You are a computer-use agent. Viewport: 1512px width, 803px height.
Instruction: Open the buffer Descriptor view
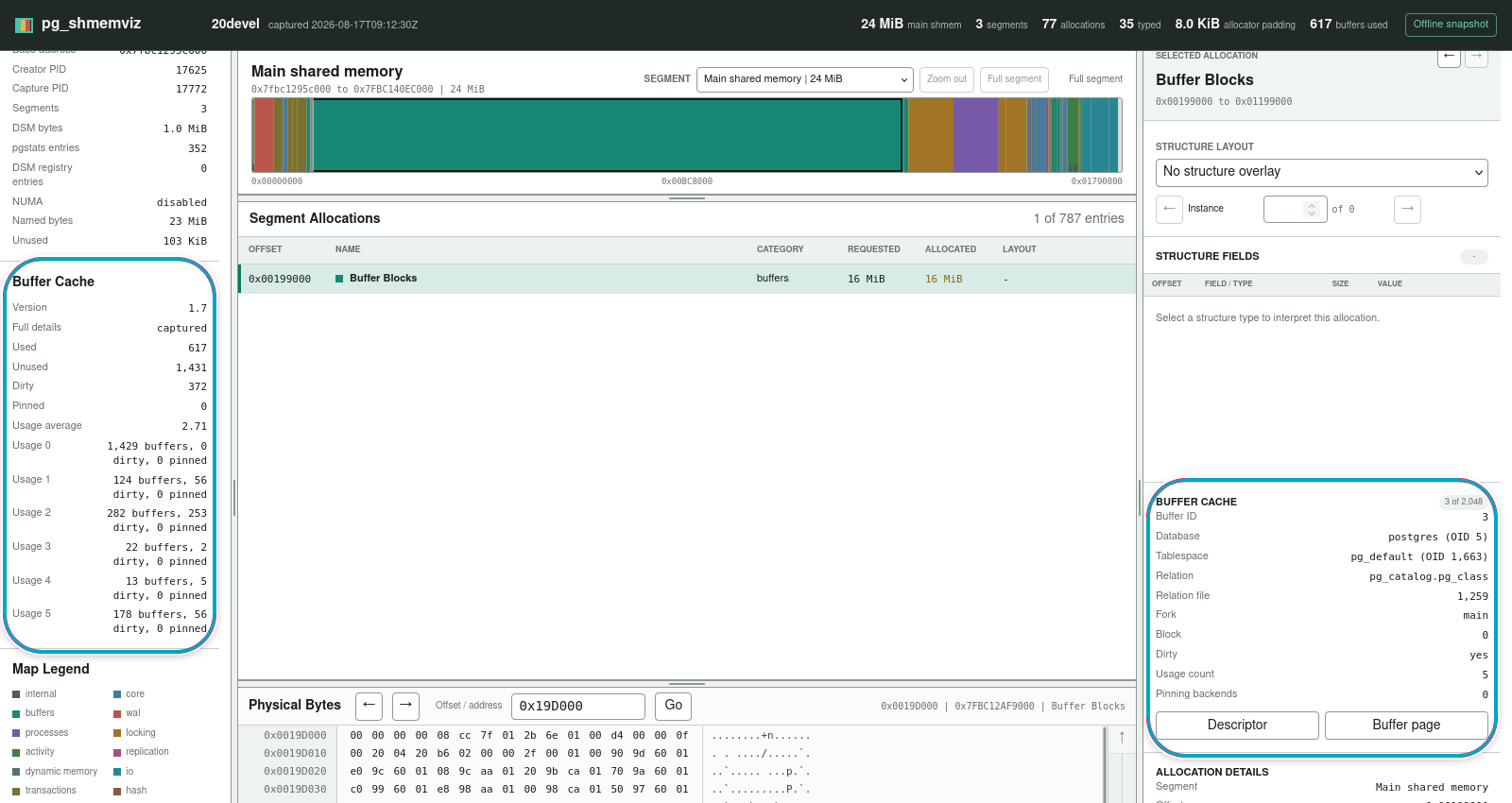[x=1237, y=726]
